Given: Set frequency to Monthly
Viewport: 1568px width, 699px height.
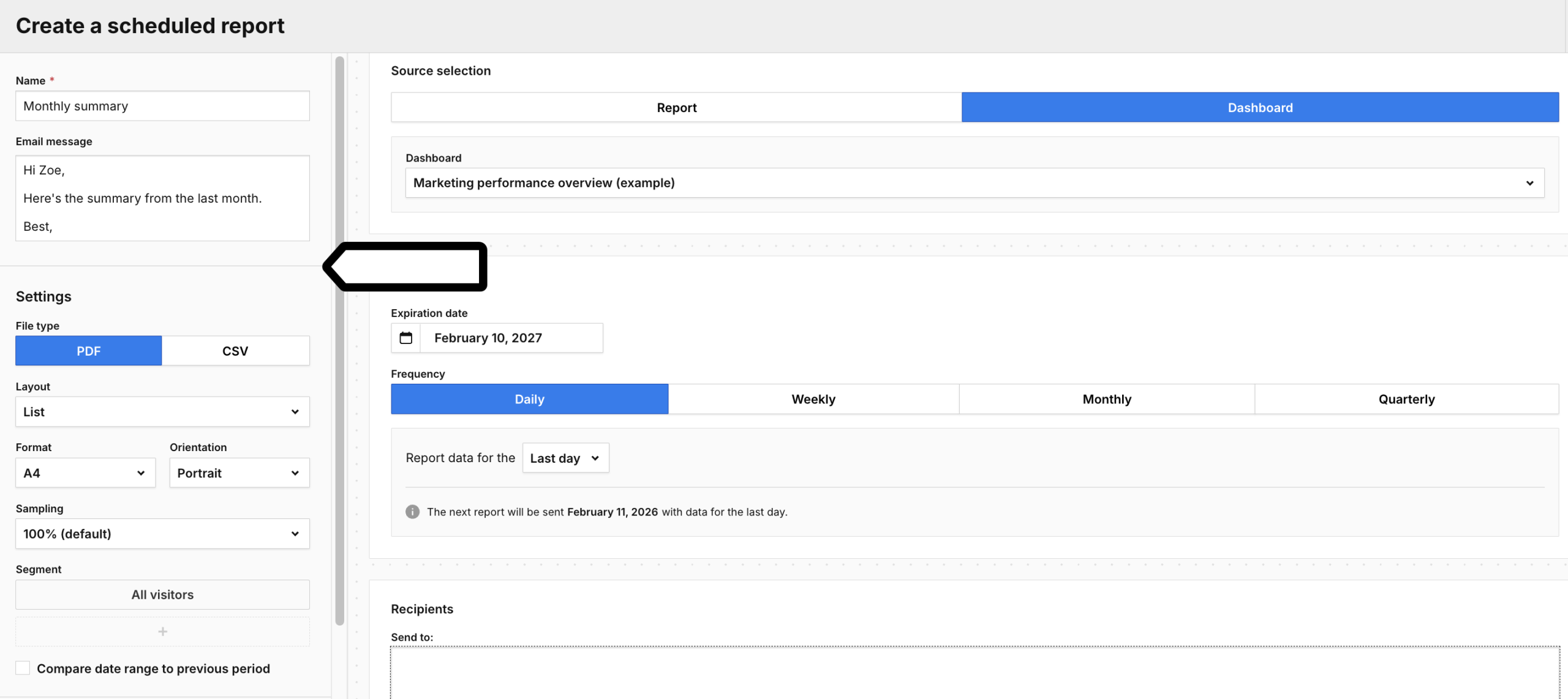Looking at the screenshot, I should 1106,399.
